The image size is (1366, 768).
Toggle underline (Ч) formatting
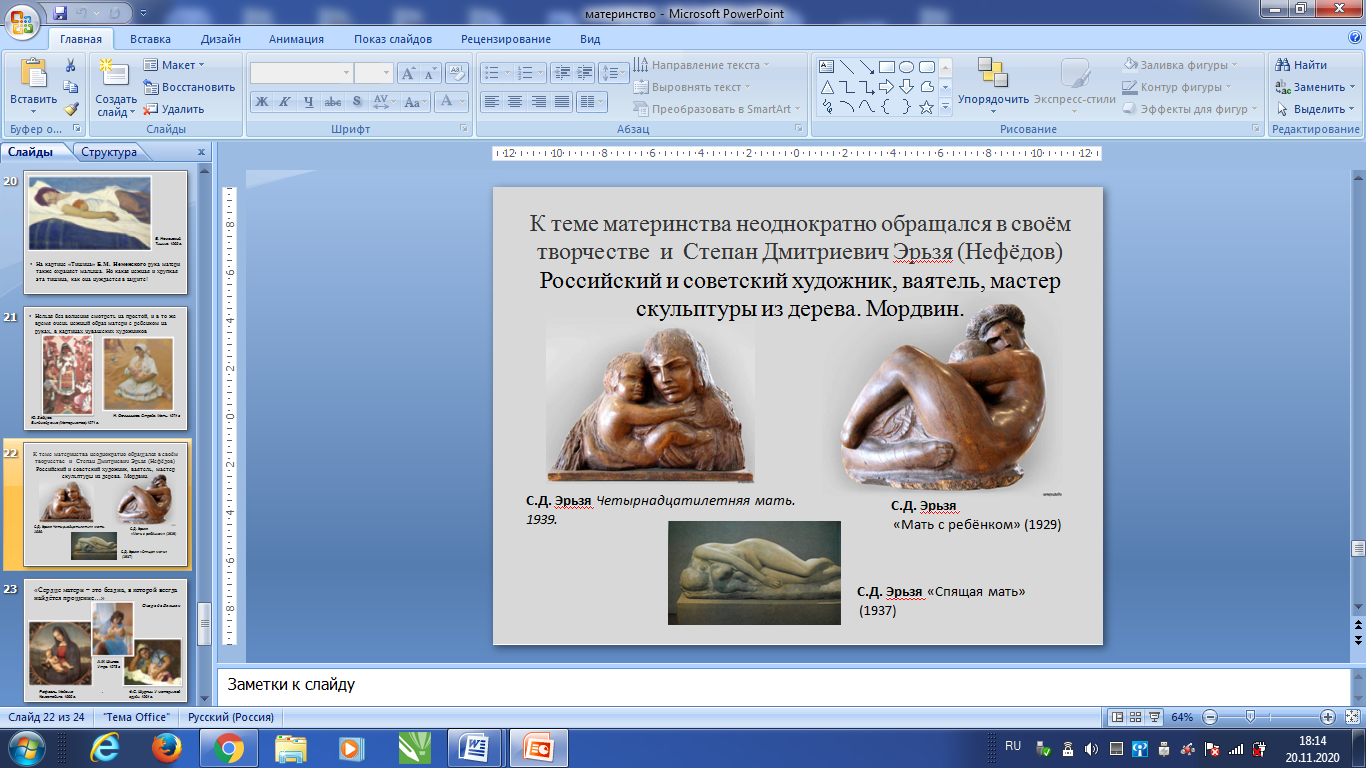(x=308, y=101)
